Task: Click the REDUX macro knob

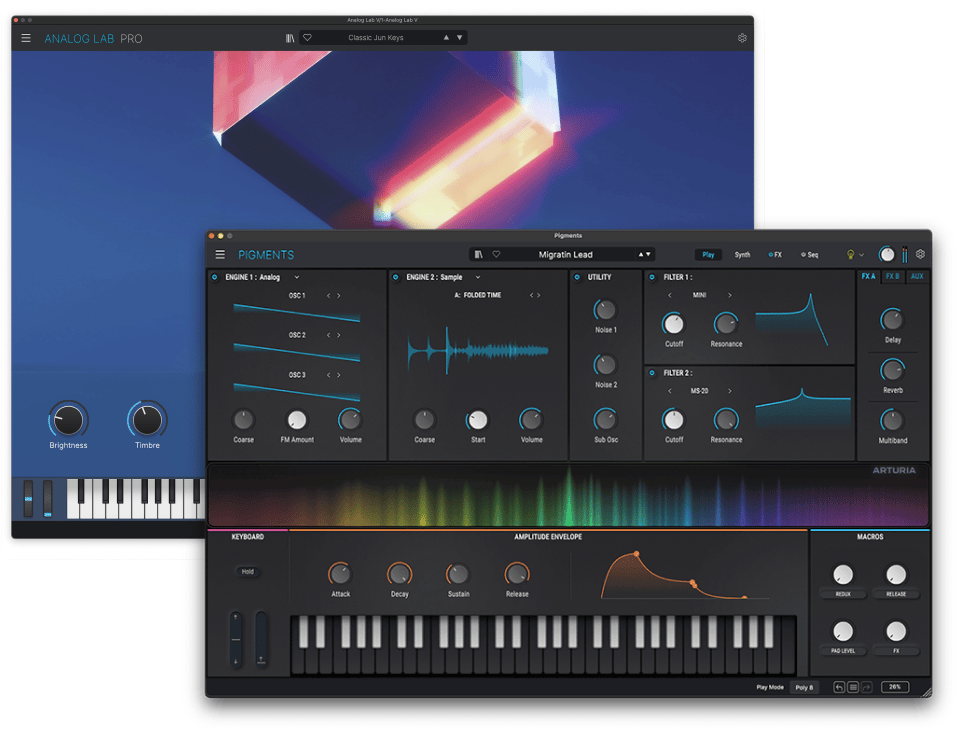Action: coord(843,575)
